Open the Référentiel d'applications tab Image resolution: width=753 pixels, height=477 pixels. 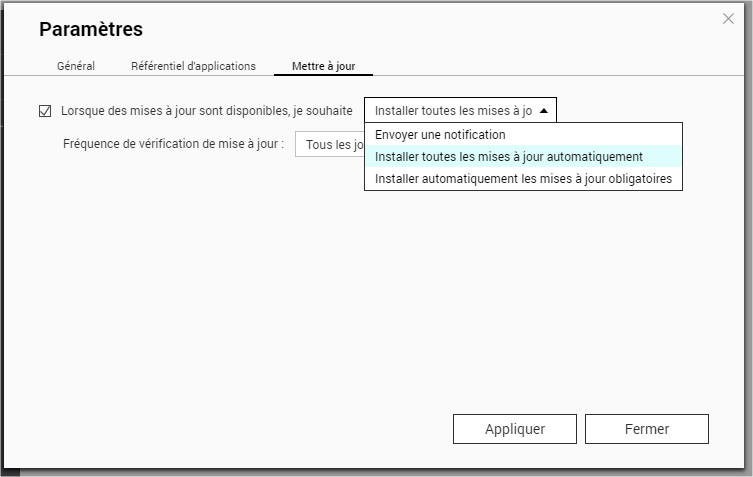193,66
